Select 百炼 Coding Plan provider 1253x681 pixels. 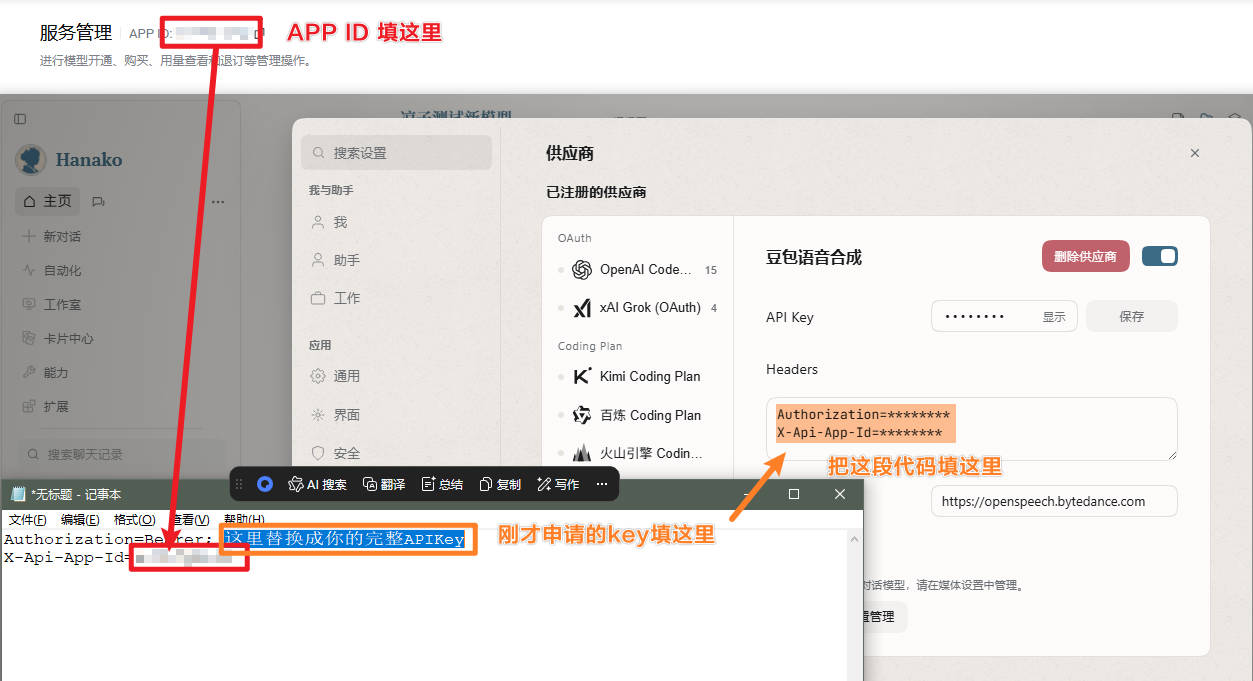[637, 415]
